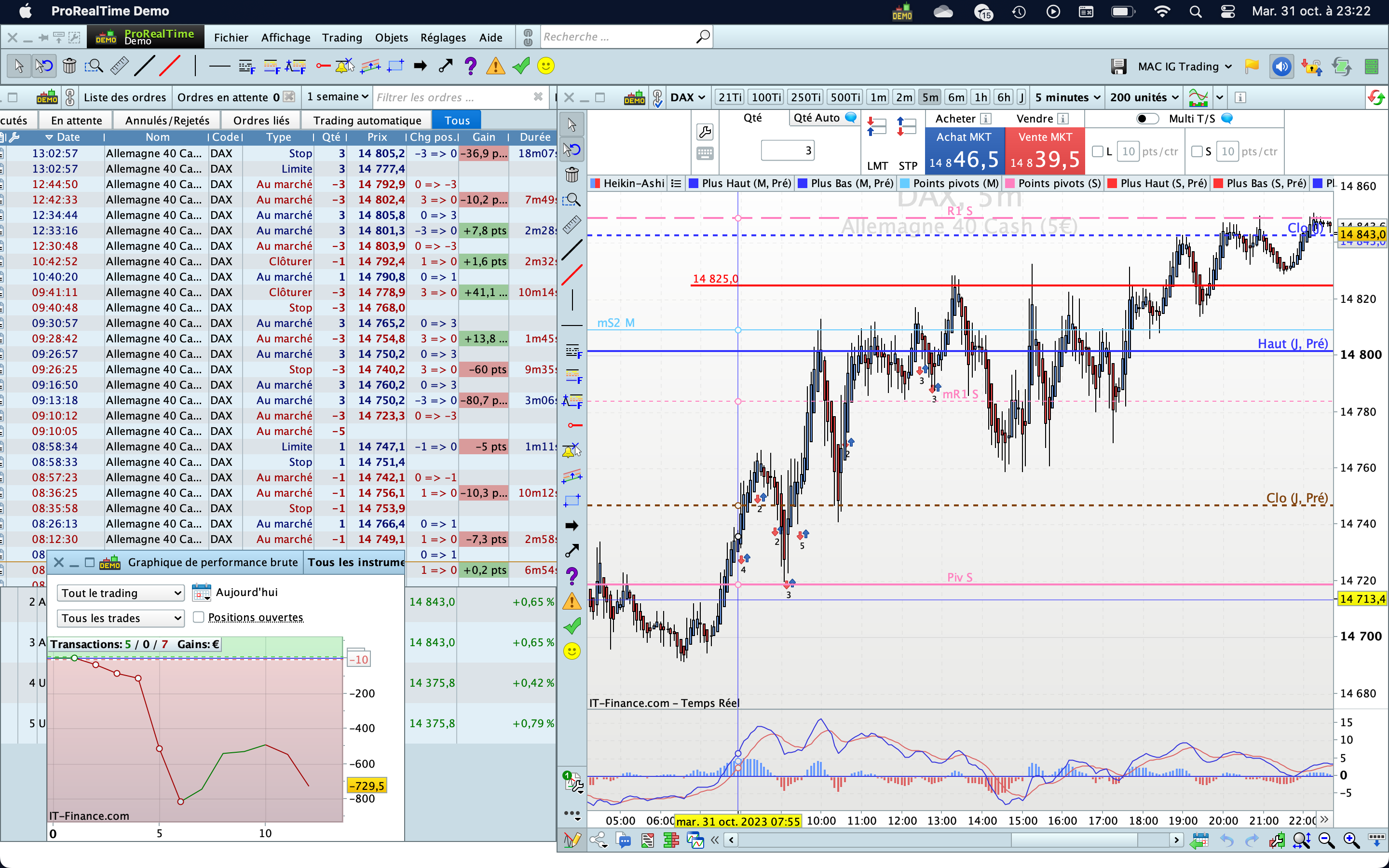Click the Achat MKT buy button
This screenshot has height=868, width=1389.
point(964,150)
